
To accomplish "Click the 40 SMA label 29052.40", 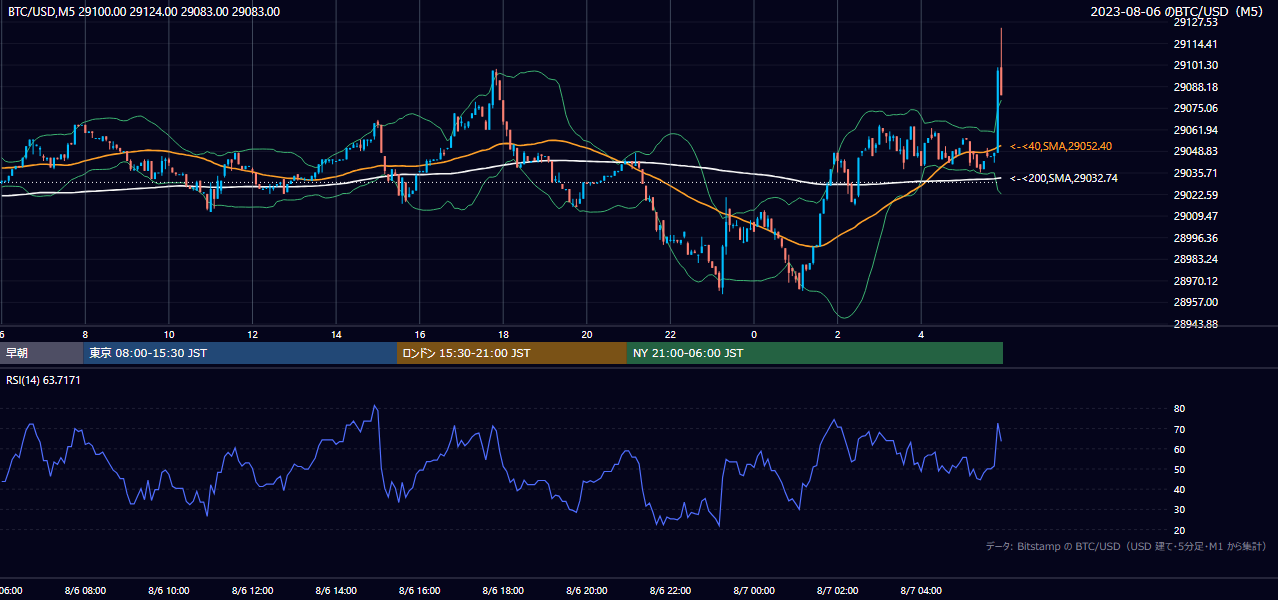I will coord(1060,146).
